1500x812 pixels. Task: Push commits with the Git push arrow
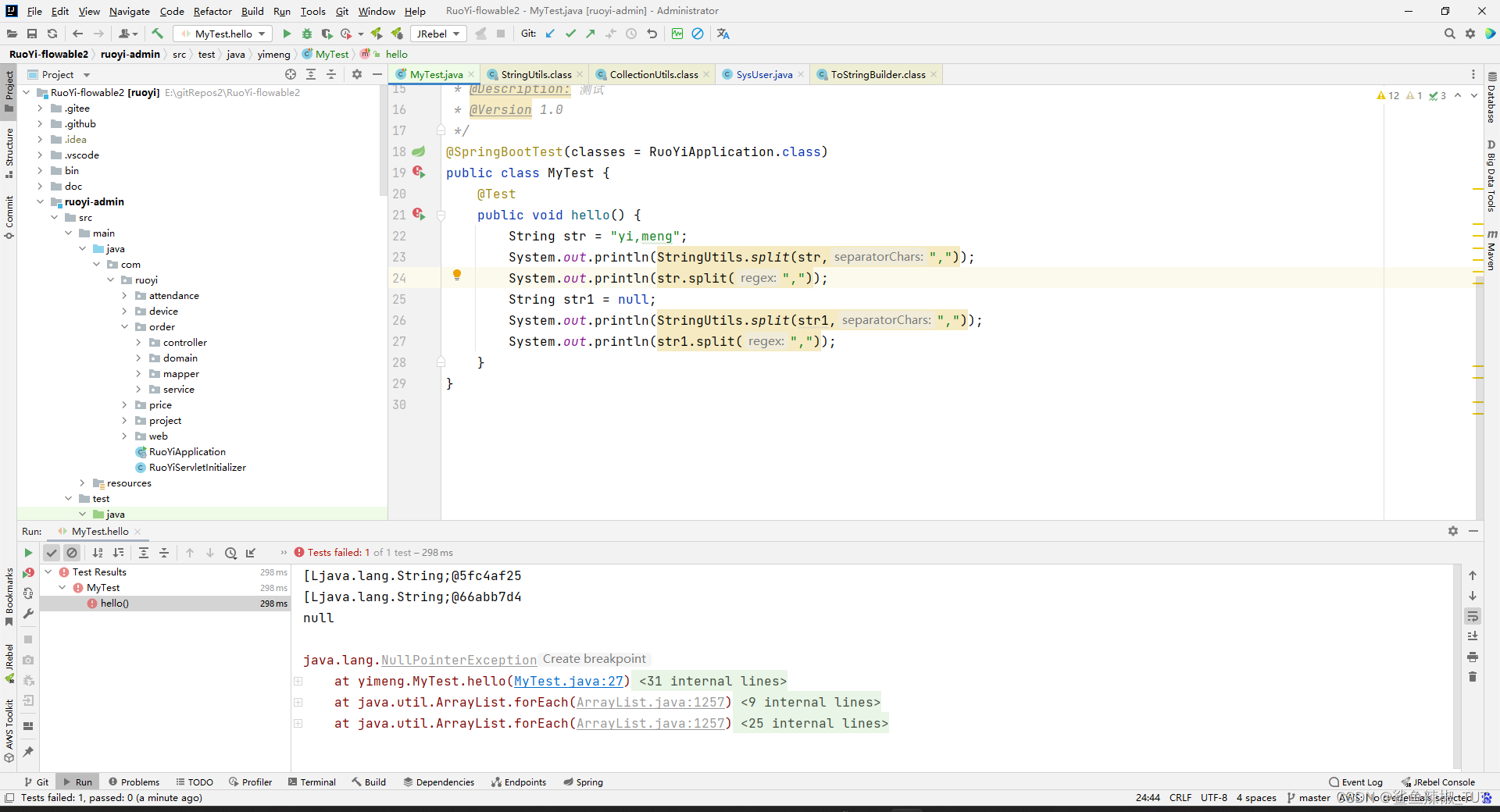pos(591,34)
